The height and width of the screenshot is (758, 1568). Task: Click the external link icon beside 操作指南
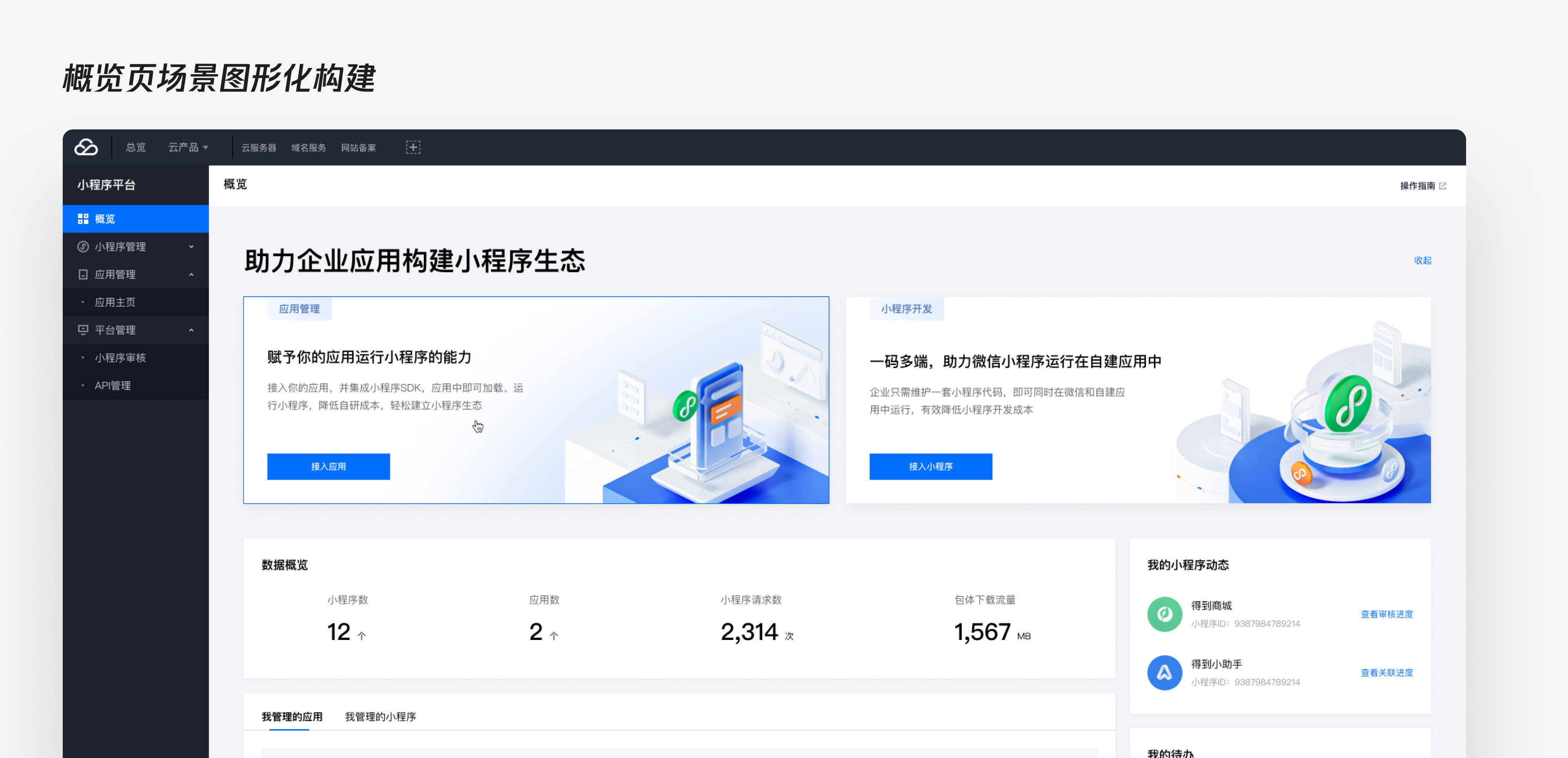[1442, 186]
